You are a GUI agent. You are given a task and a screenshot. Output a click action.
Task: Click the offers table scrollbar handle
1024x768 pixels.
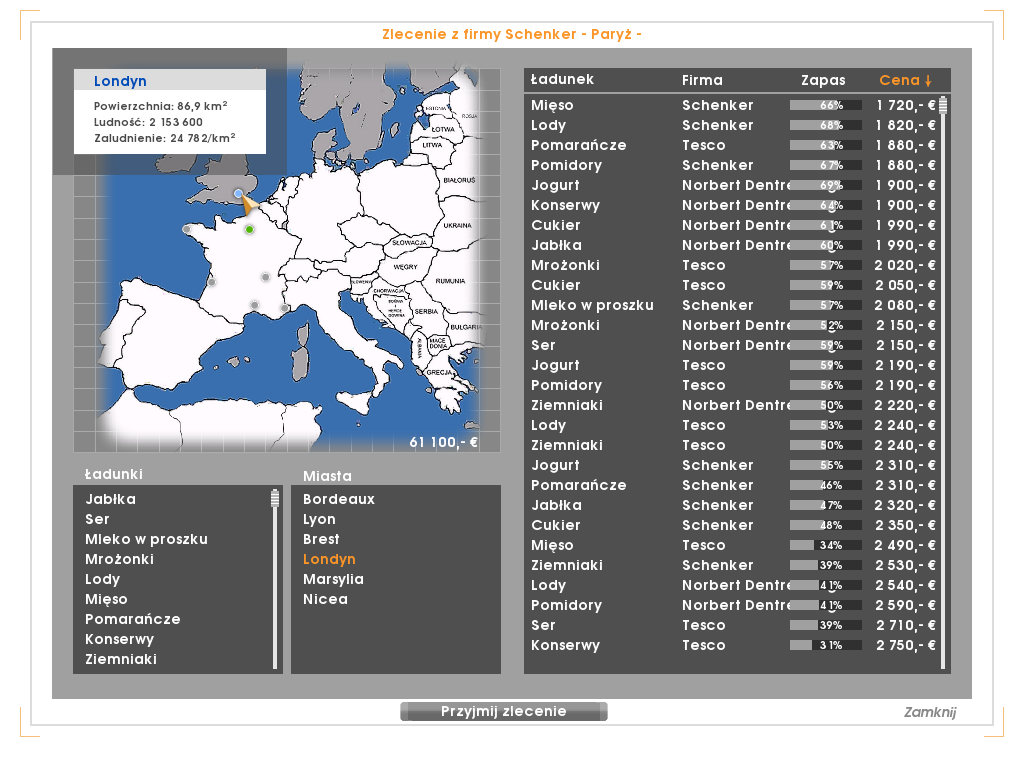942,104
